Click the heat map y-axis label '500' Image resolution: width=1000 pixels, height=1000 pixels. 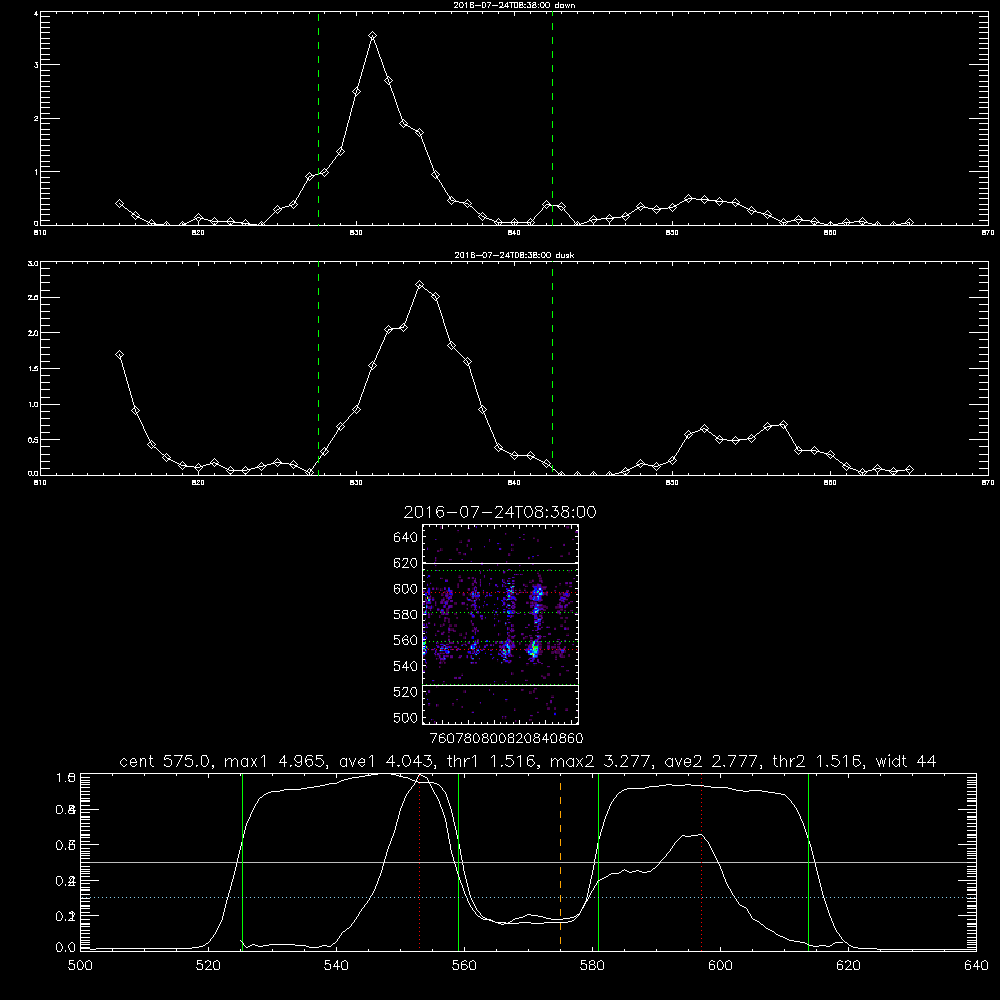click(406, 718)
